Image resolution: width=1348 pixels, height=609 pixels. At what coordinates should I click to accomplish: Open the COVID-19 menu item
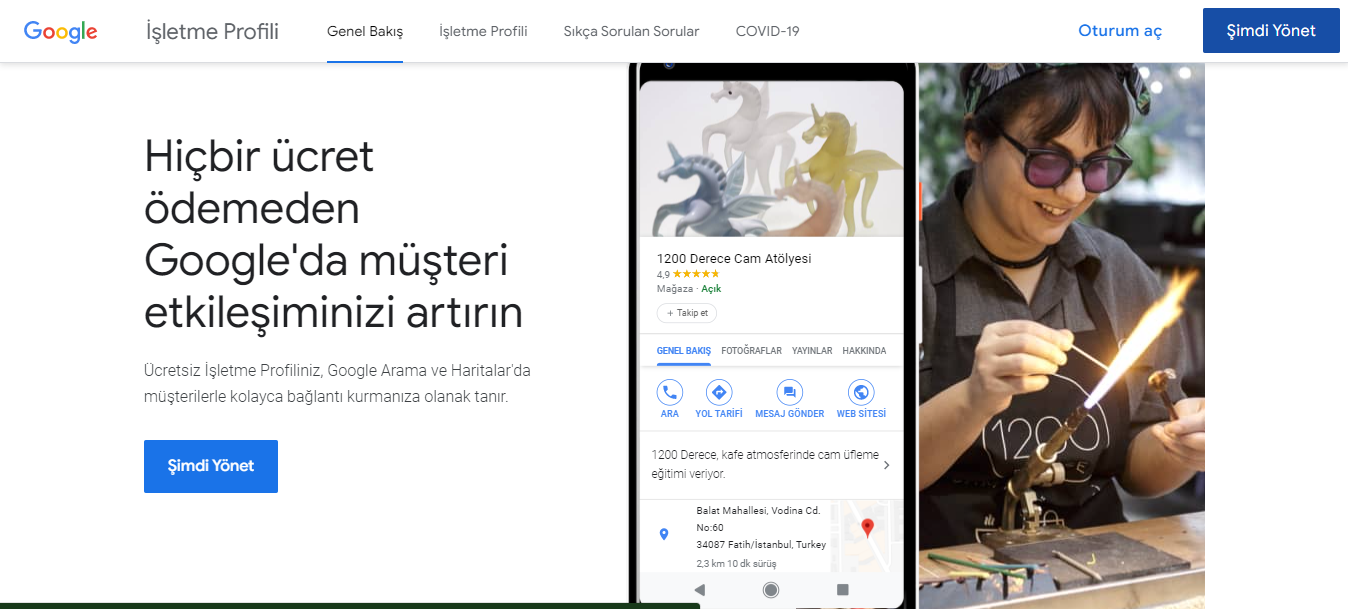(767, 31)
